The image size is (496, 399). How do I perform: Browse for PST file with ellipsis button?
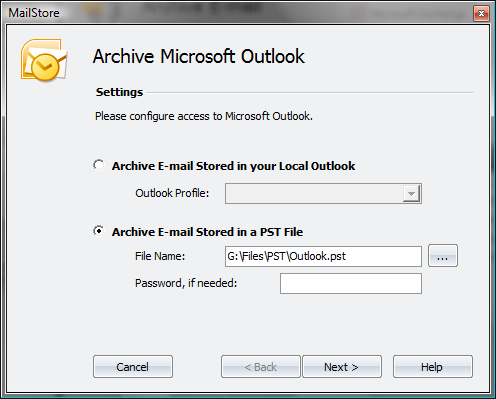[x=443, y=256]
